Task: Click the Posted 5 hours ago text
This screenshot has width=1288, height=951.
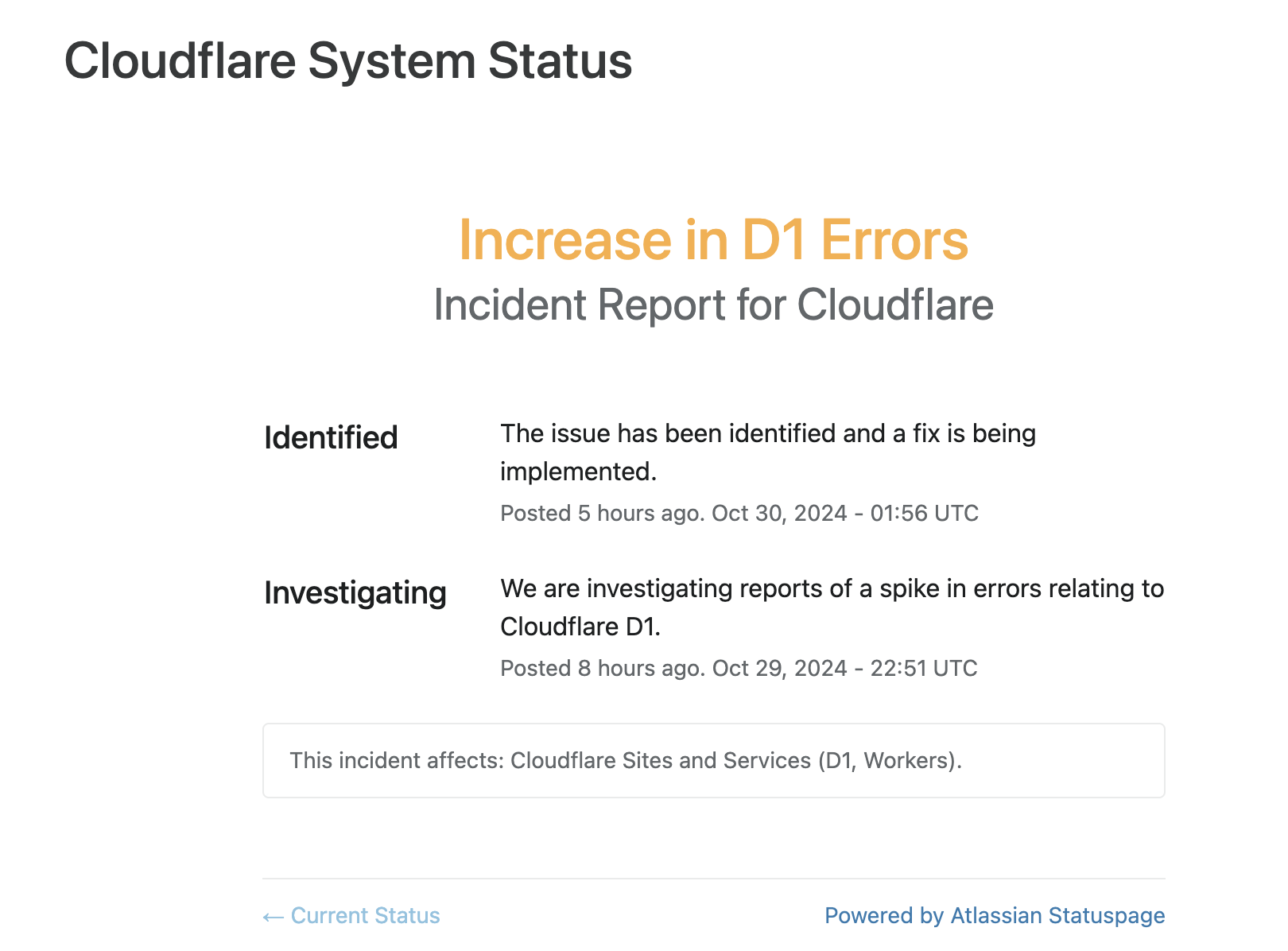Action: tap(601, 514)
